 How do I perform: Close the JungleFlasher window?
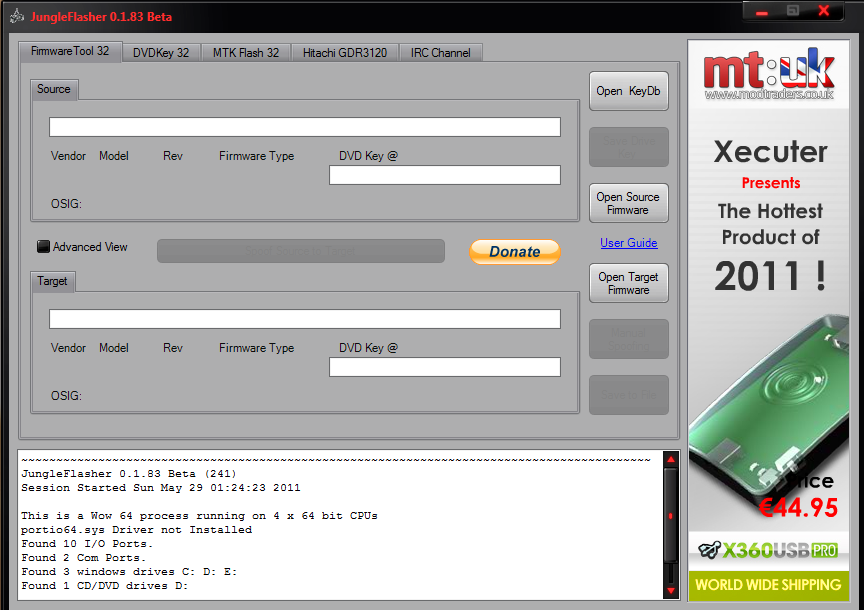click(x=824, y=11)
